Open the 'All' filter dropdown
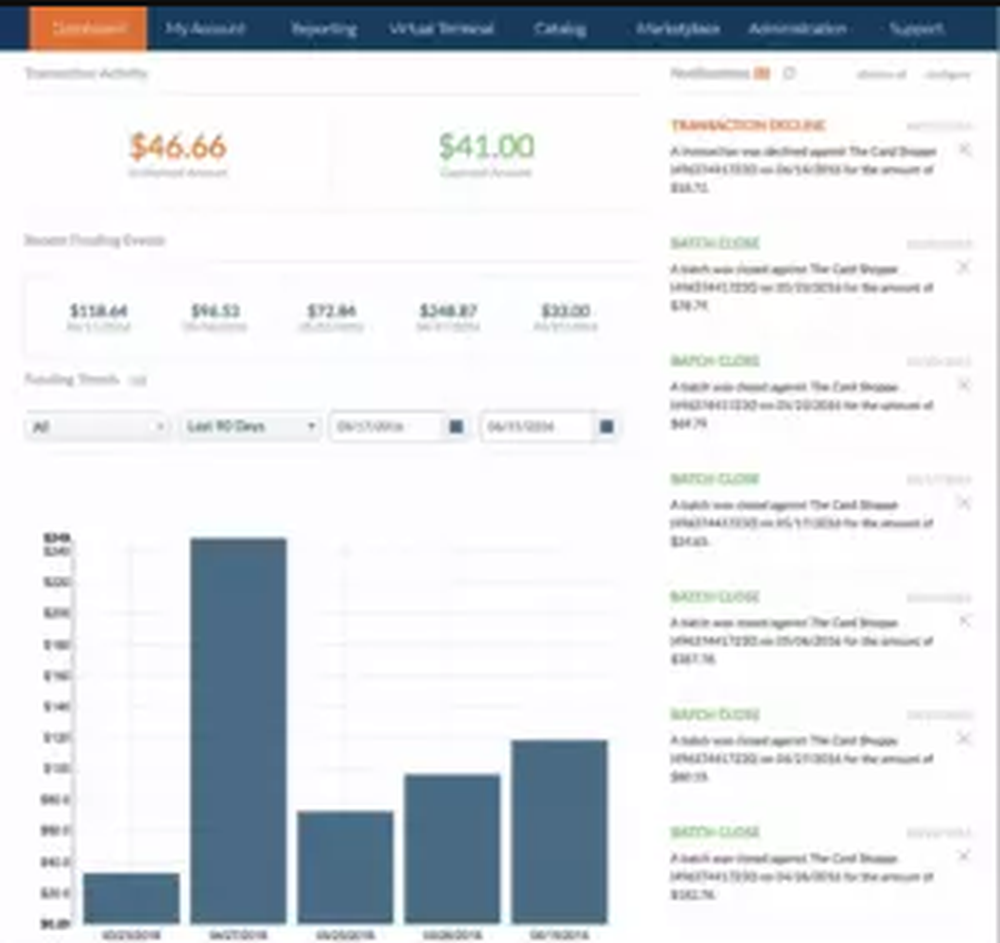This screenshot has width=1000, height=943. 98,427
